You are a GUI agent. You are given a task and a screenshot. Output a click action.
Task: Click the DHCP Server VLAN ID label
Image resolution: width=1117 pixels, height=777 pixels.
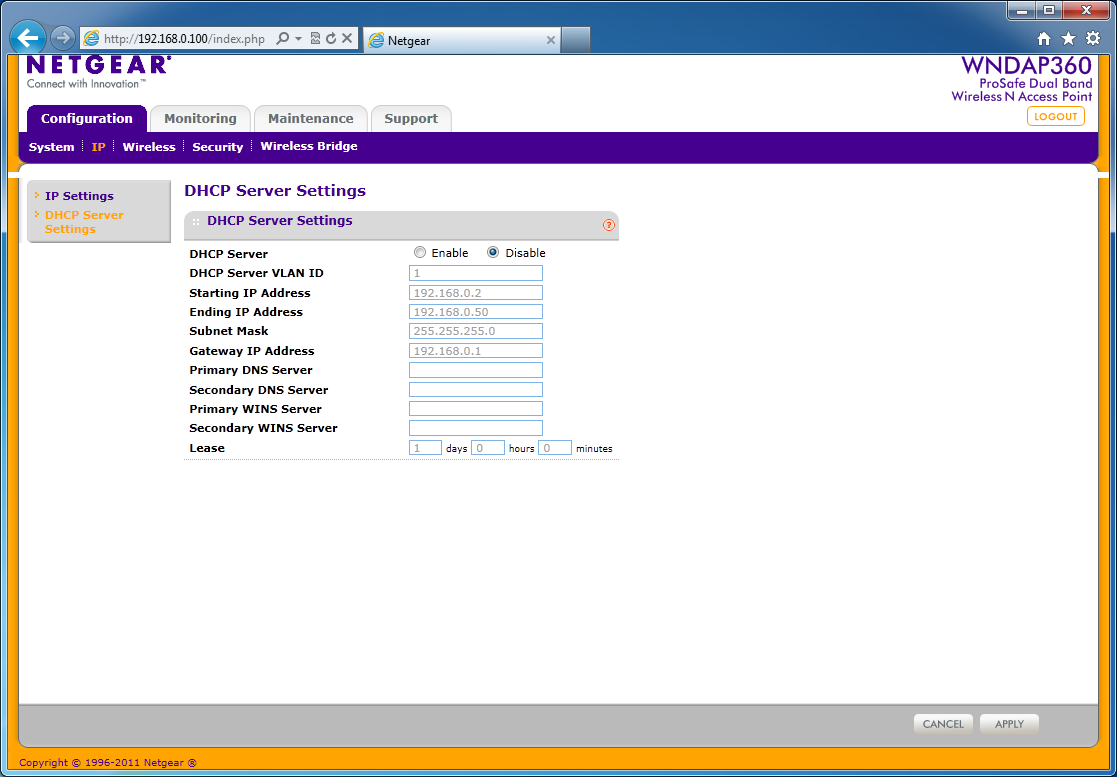256,273
